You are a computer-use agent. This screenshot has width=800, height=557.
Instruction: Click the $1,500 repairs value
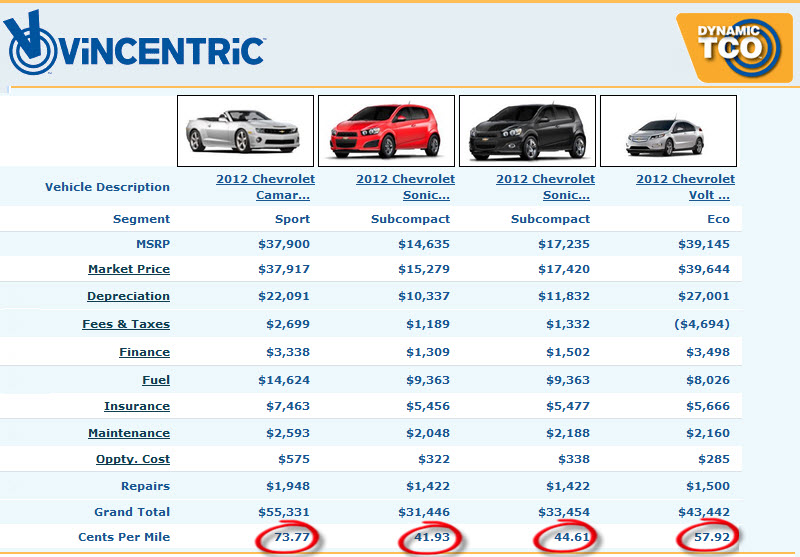[708, 486]
